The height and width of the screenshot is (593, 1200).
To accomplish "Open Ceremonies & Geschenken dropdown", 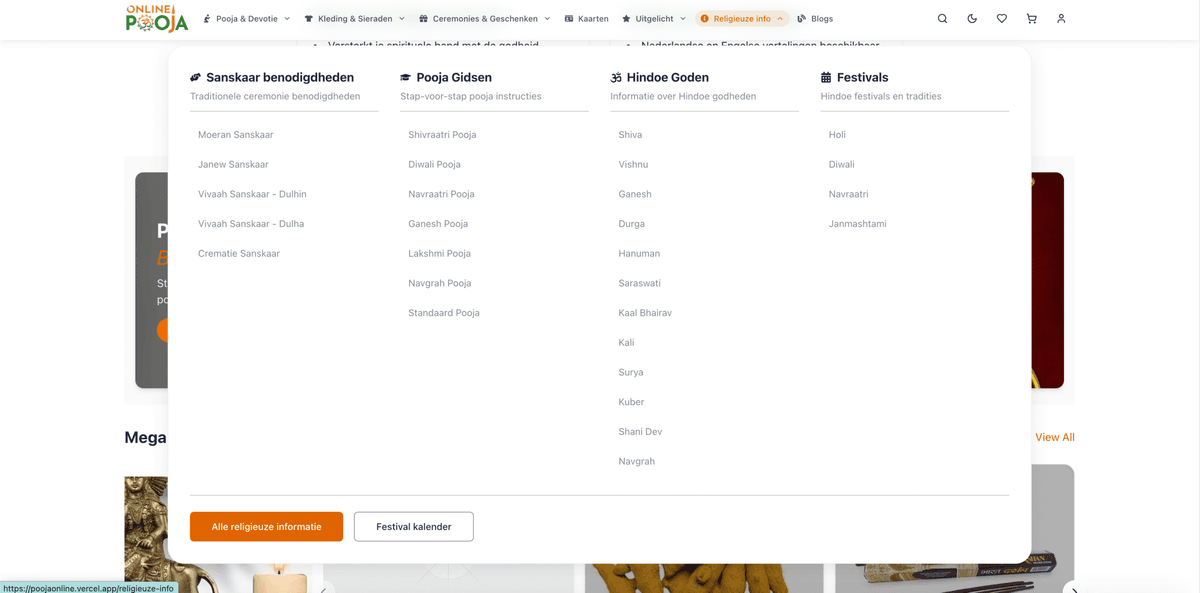I will point(485,19).
